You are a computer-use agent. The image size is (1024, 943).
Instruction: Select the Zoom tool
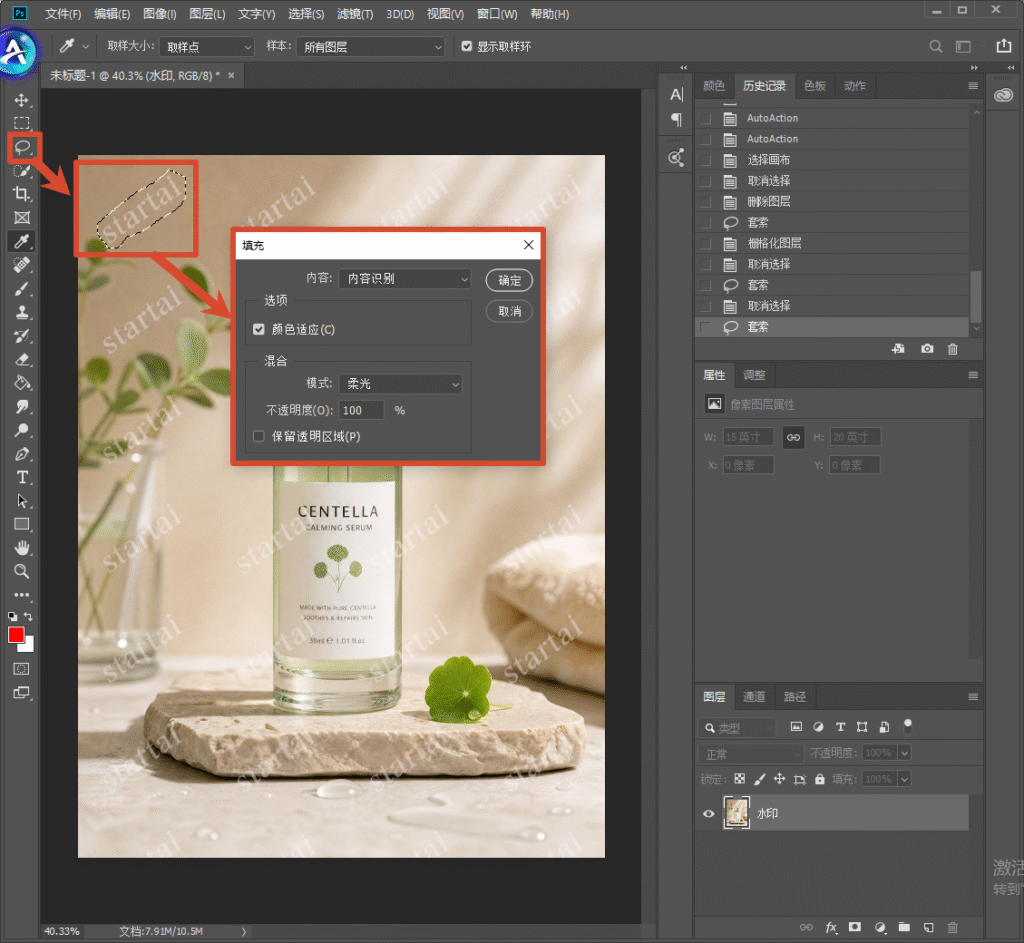point(22,571)
